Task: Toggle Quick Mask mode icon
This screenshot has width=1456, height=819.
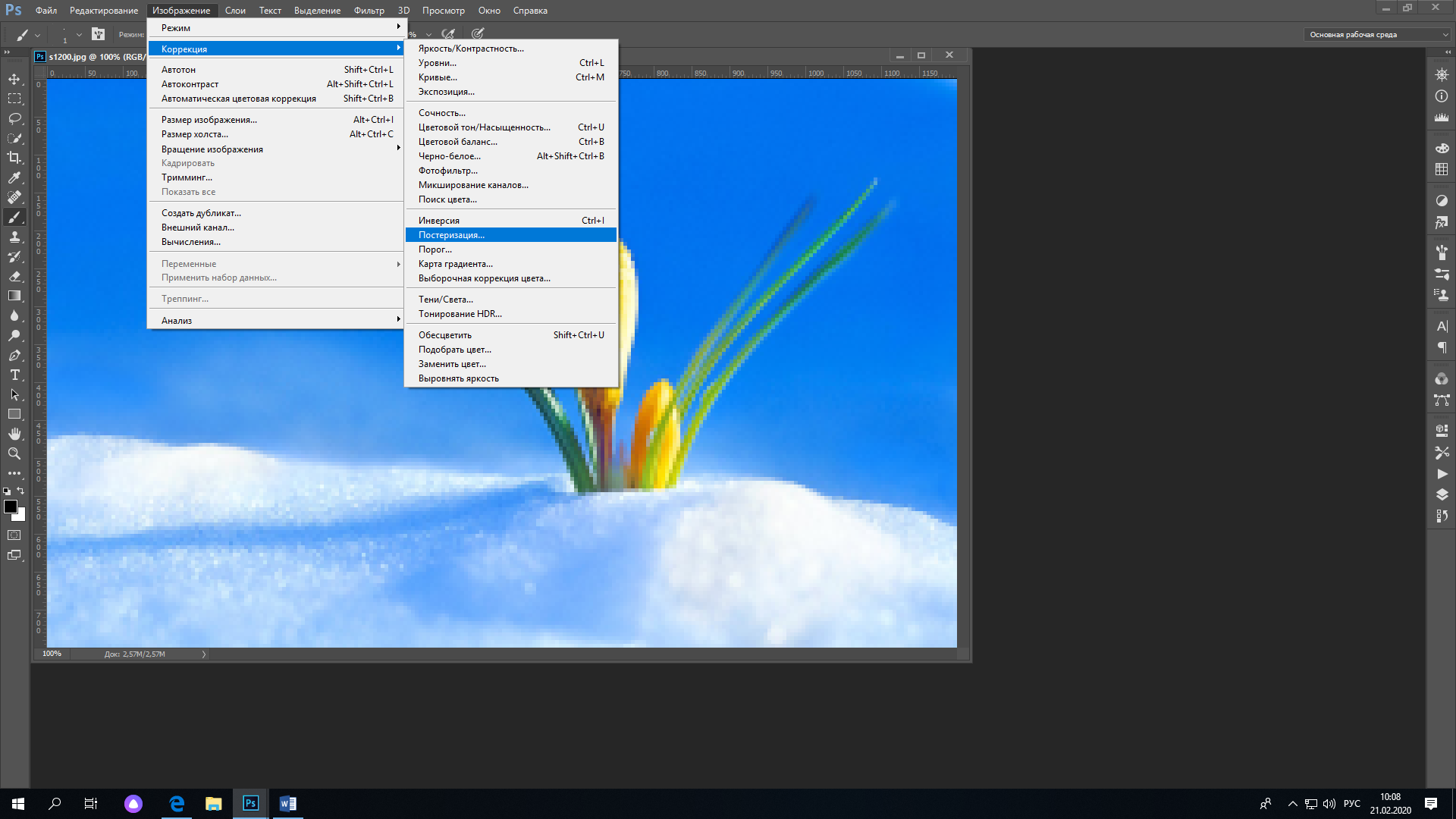Action: 14,535
